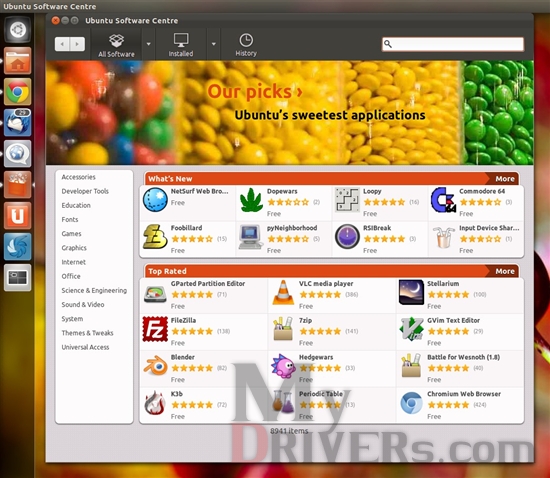Select the Internet category

pos(74,262)
